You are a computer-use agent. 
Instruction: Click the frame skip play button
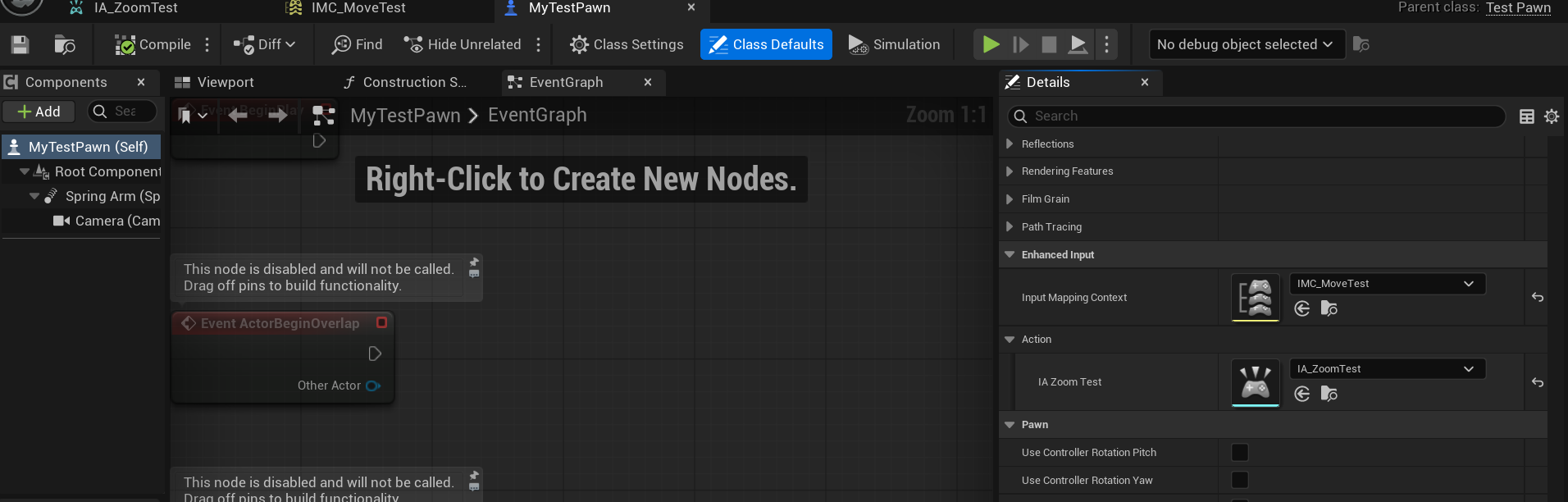pos(1021,44)
